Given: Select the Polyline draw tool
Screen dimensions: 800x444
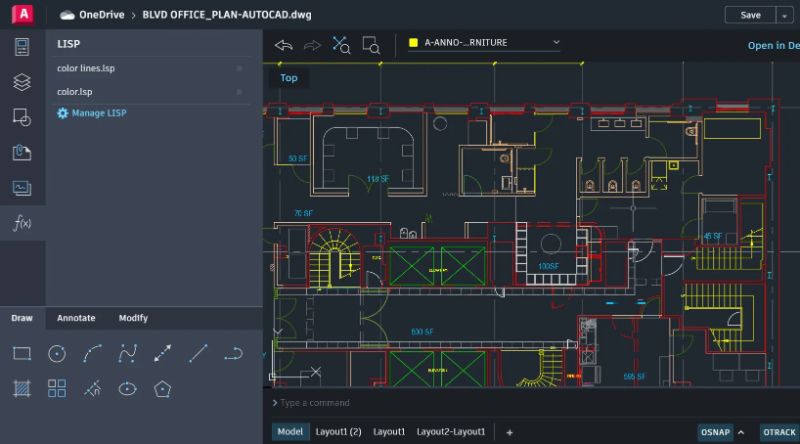Looking at the screenshot, I should pos(233,353).
